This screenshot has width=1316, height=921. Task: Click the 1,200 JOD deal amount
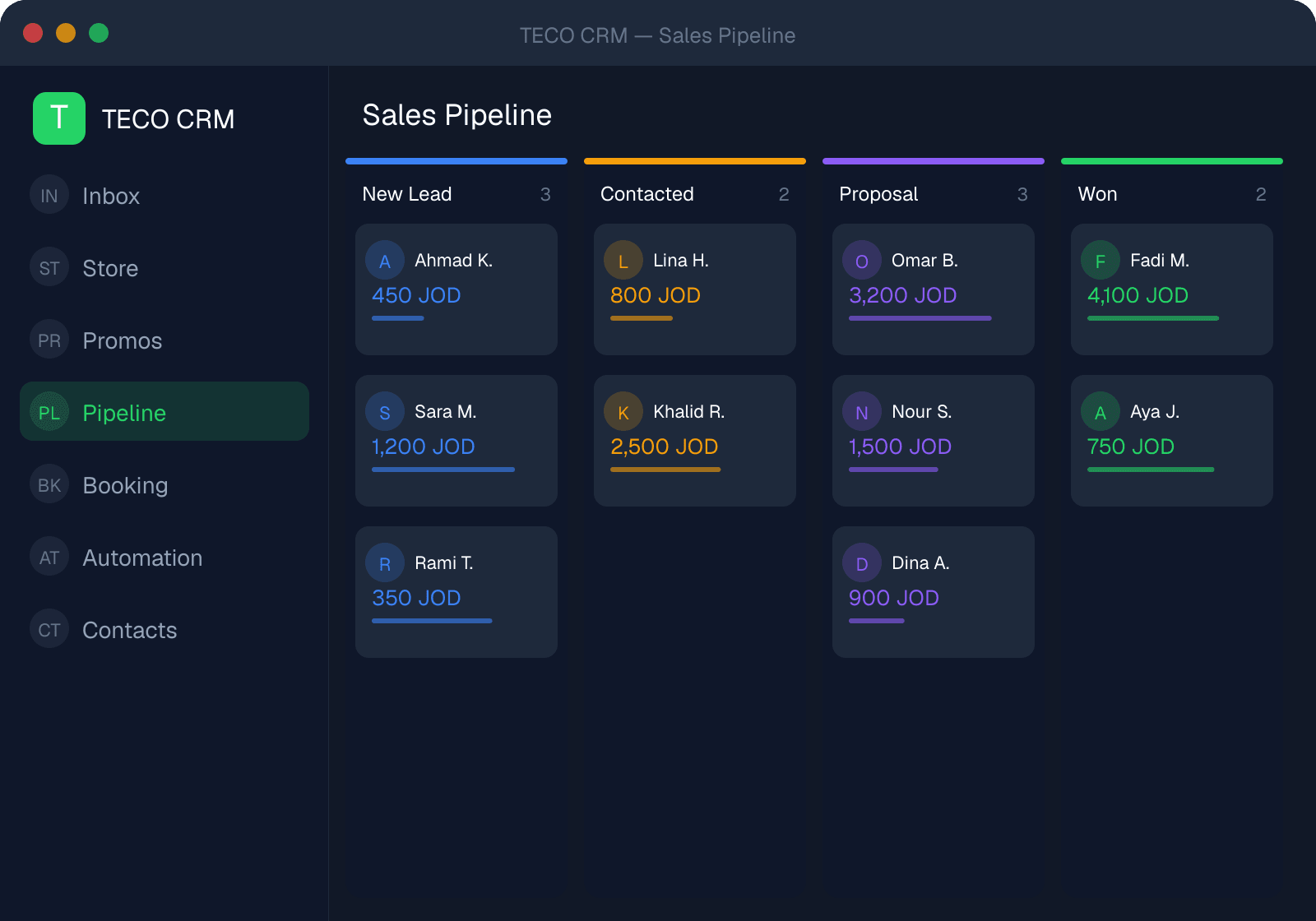click(423, 447)
